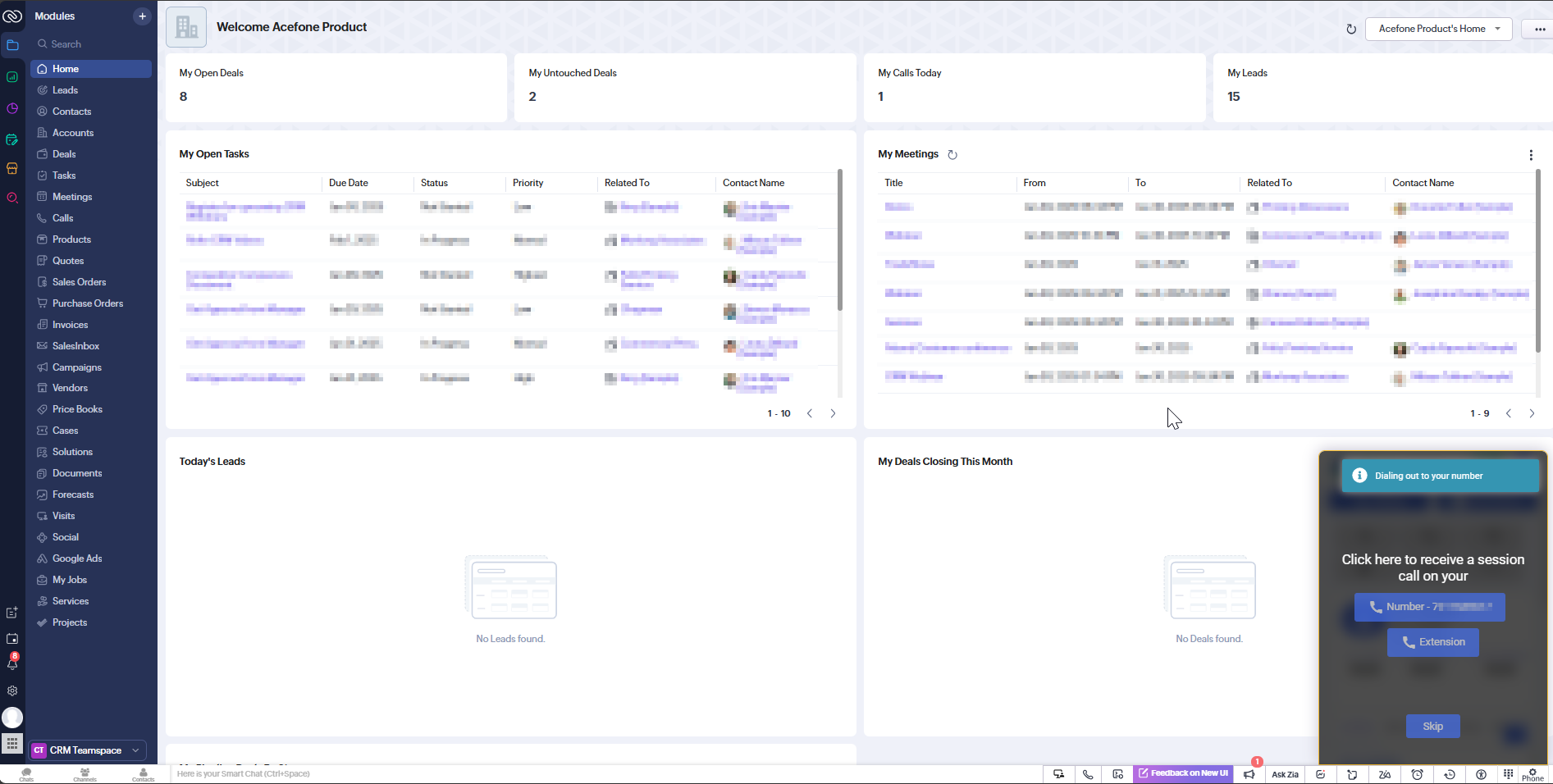Screen dimensions: 1553x784
Task: Open the pink search-magnifier rail icon
Action: 12,198
